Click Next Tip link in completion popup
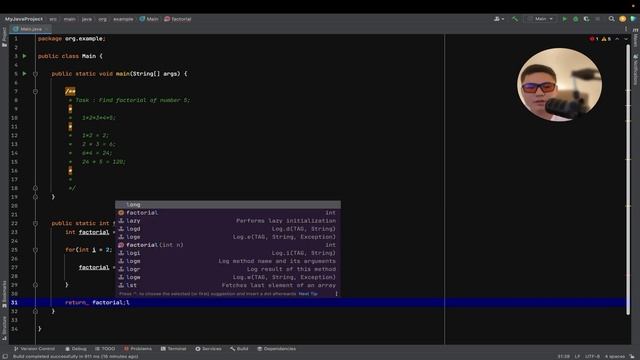The height and width of the screenshot is (360, 640). (x=308, y=293)
